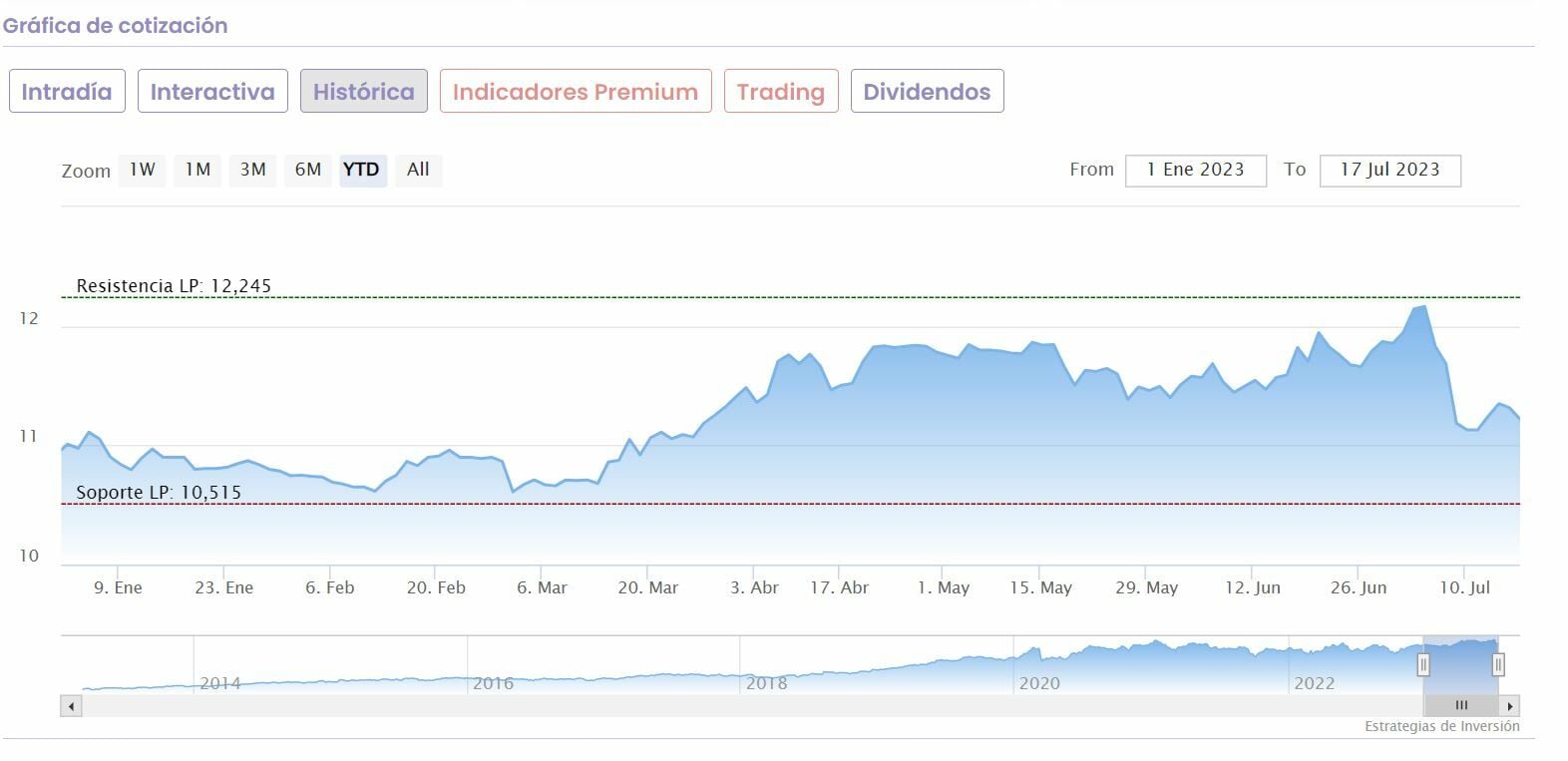The height and width of the screenshot is (761, 1568).
Task: Grab the right navigator range handle
Action: 1497,664
